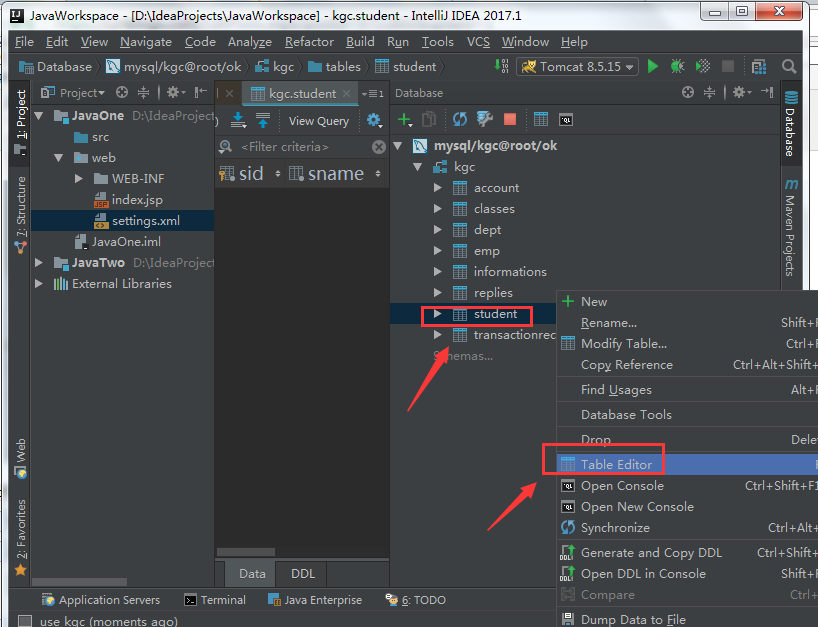Open the console icon in Database toolbar

566,120
